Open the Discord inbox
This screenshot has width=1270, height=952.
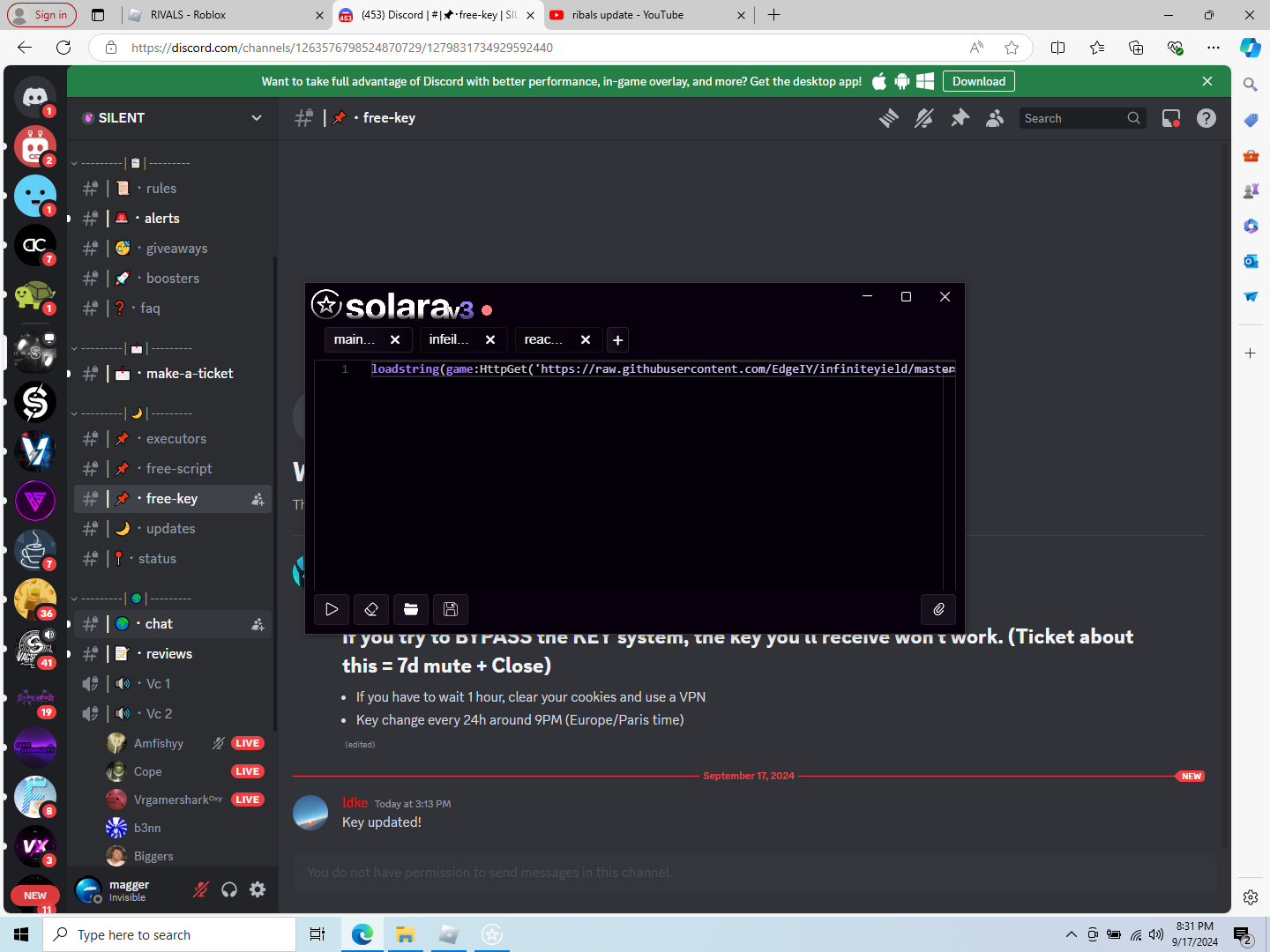coord(1171,118)
